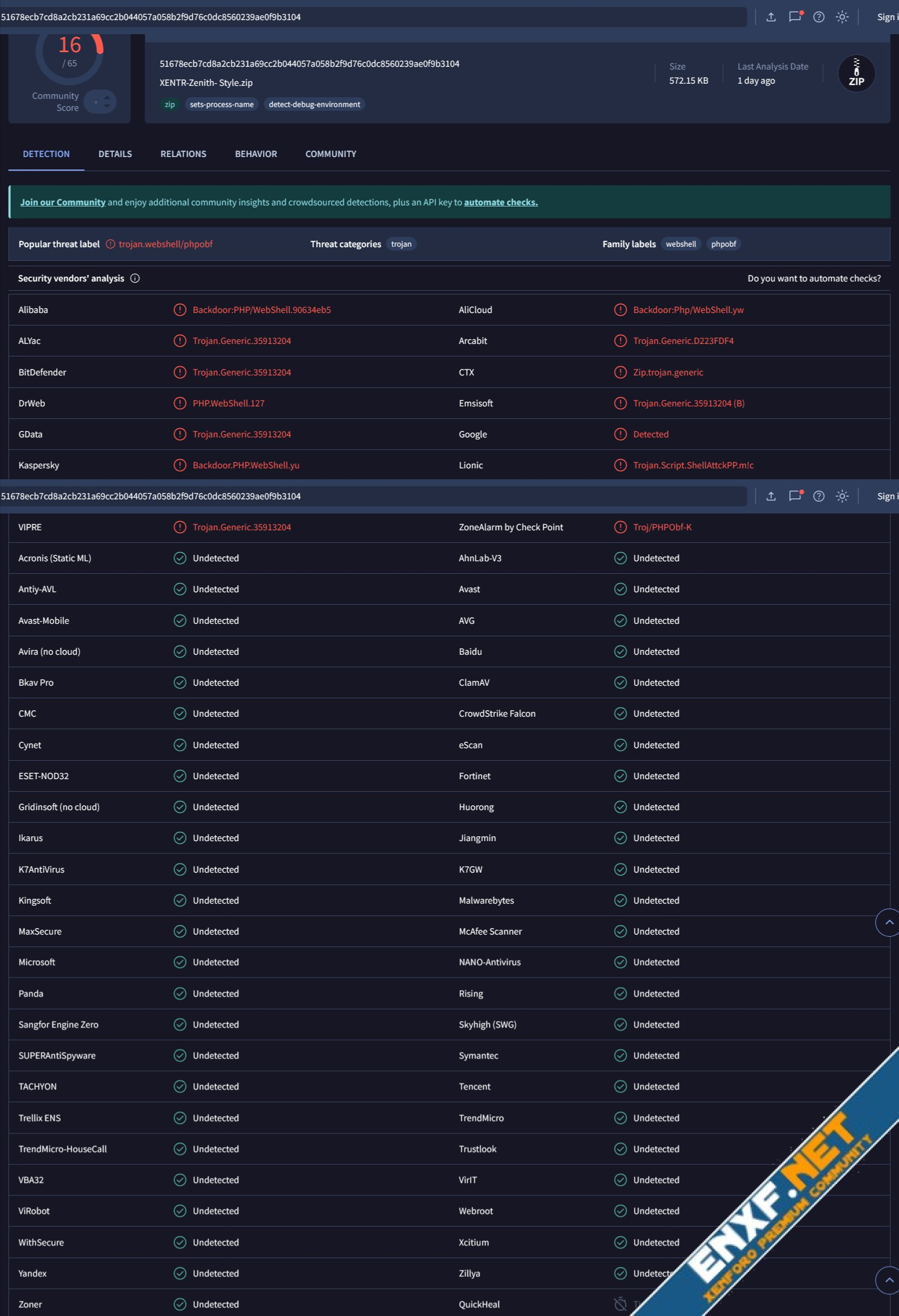This screenshot has height=1316, width=899.
Task: Click the trojan threat category chip
Action: (401, 244)
